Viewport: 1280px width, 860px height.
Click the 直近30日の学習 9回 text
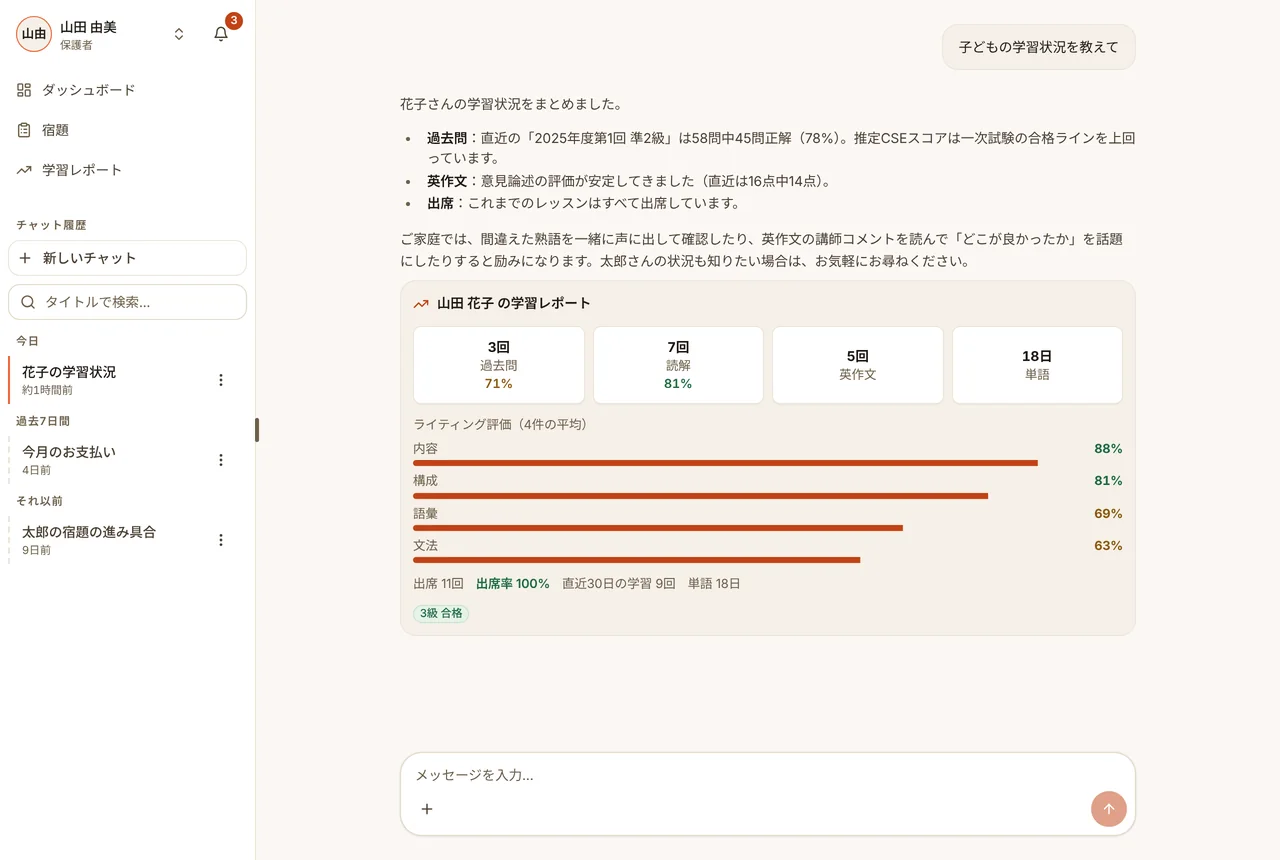[619, 583]
